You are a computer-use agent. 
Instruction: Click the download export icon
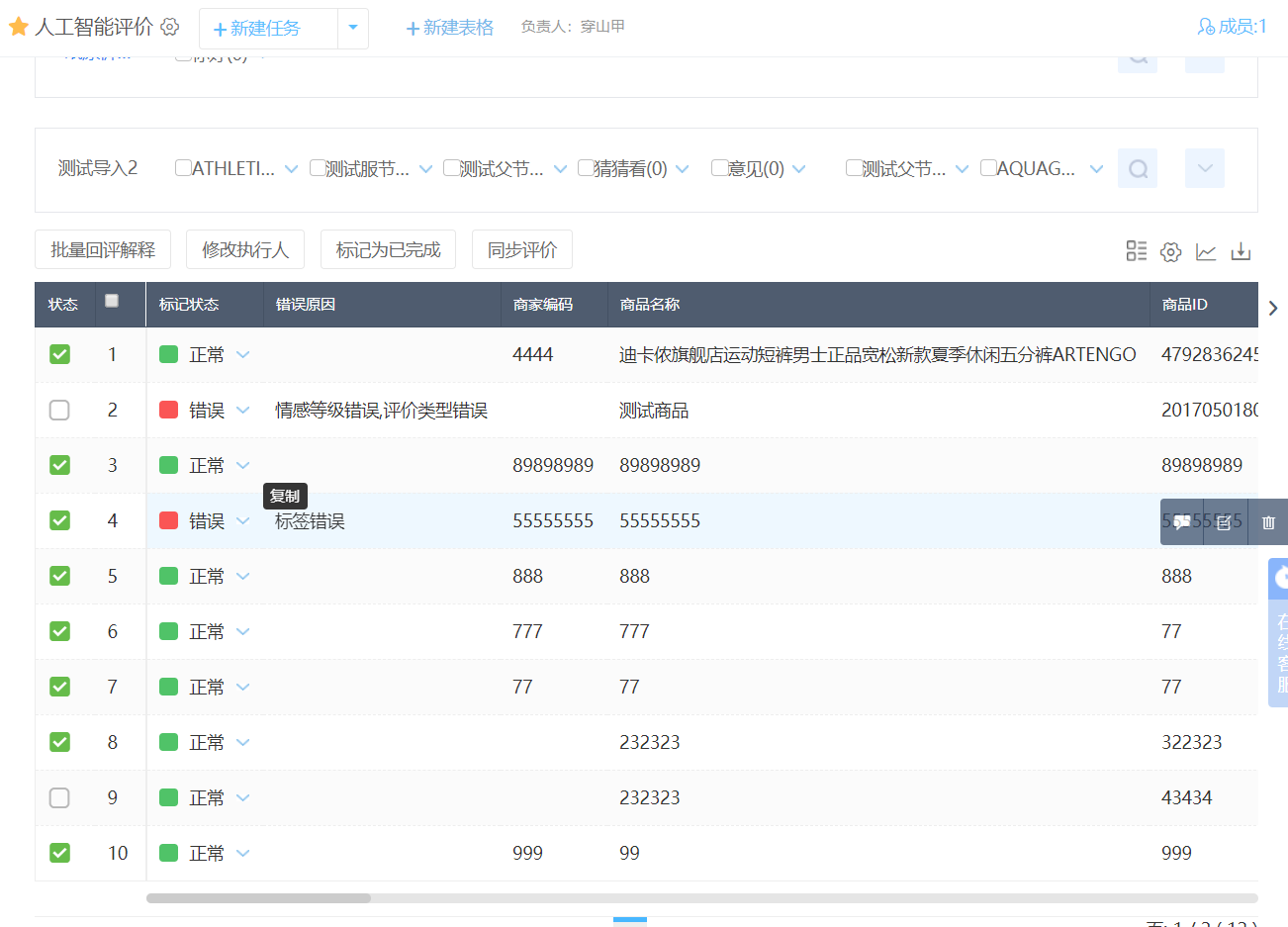click(1241, 251)
